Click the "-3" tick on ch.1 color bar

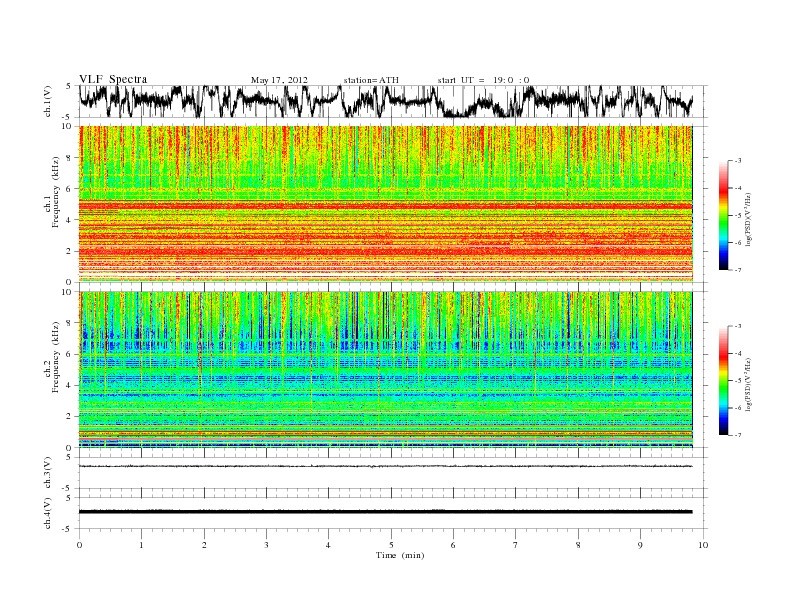pos(738,161)
